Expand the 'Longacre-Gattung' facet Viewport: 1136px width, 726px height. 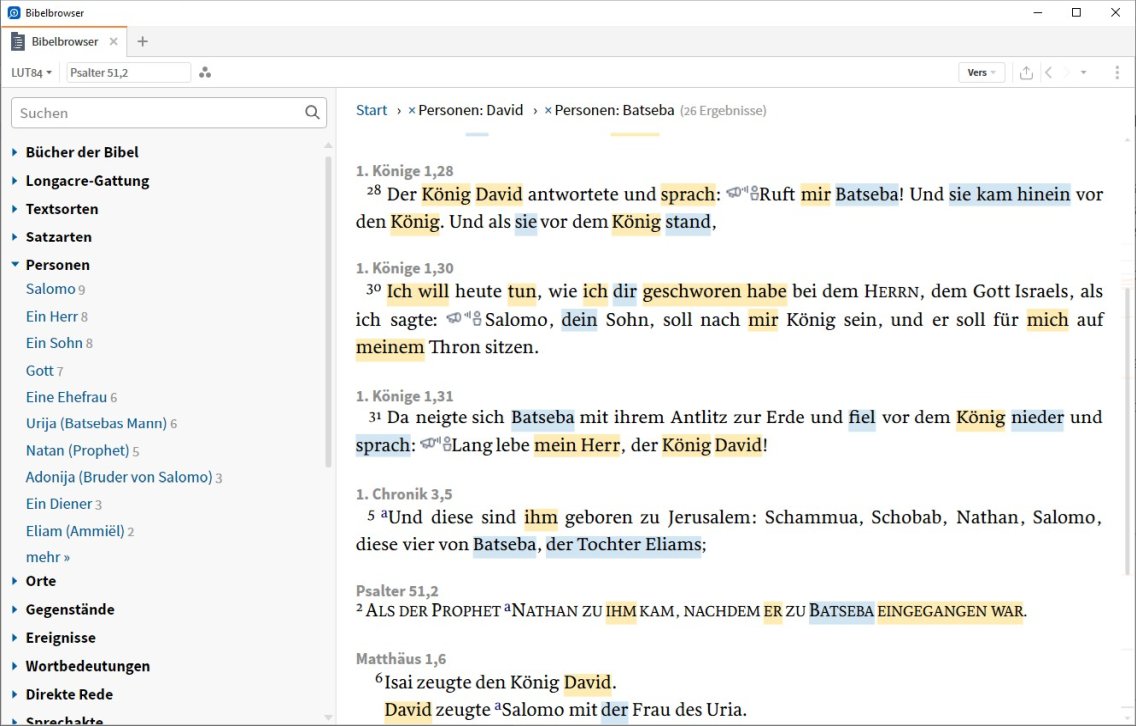(14, 180)
